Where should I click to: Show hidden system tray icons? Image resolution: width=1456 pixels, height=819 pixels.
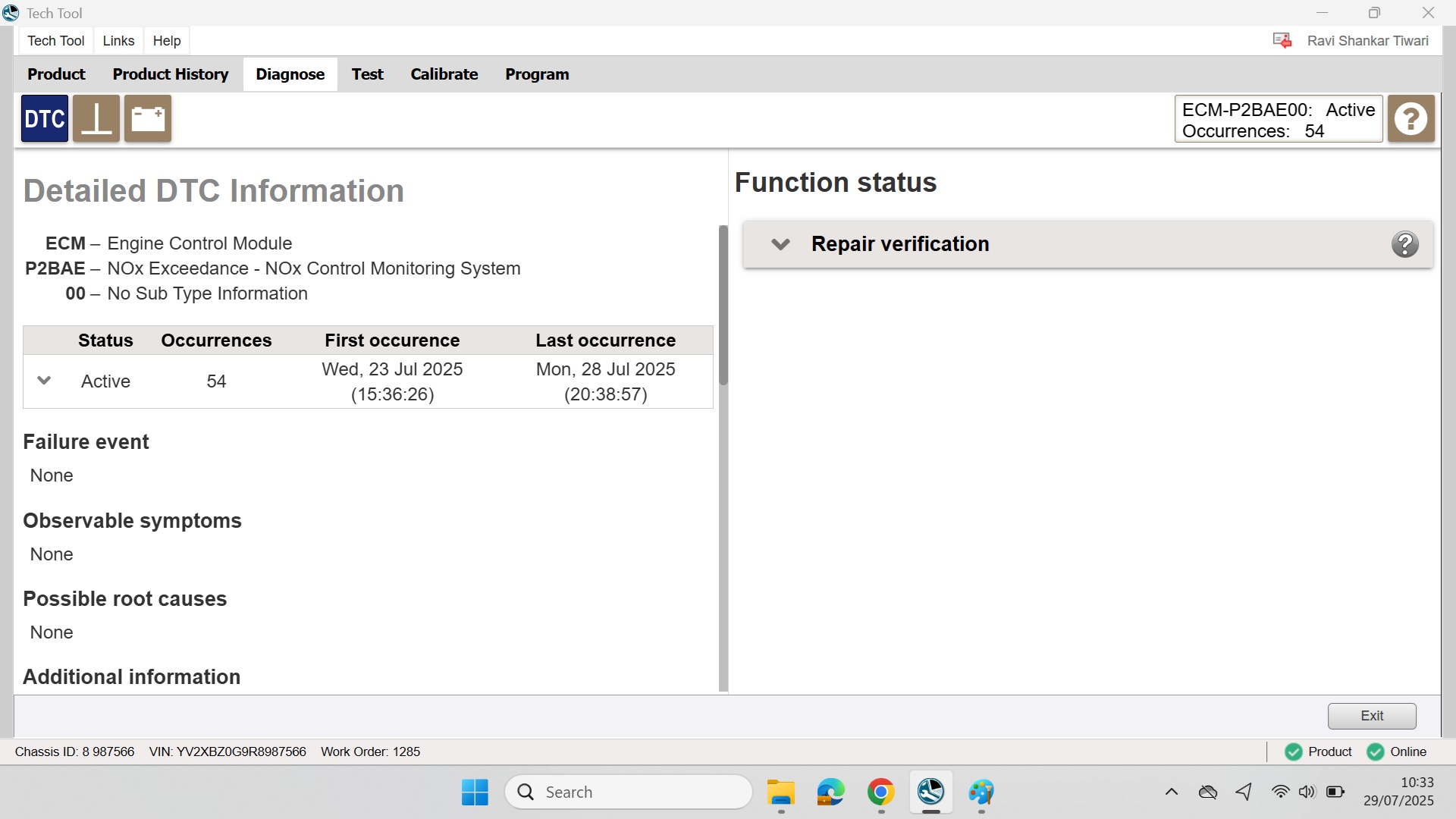coord(1171,792)
